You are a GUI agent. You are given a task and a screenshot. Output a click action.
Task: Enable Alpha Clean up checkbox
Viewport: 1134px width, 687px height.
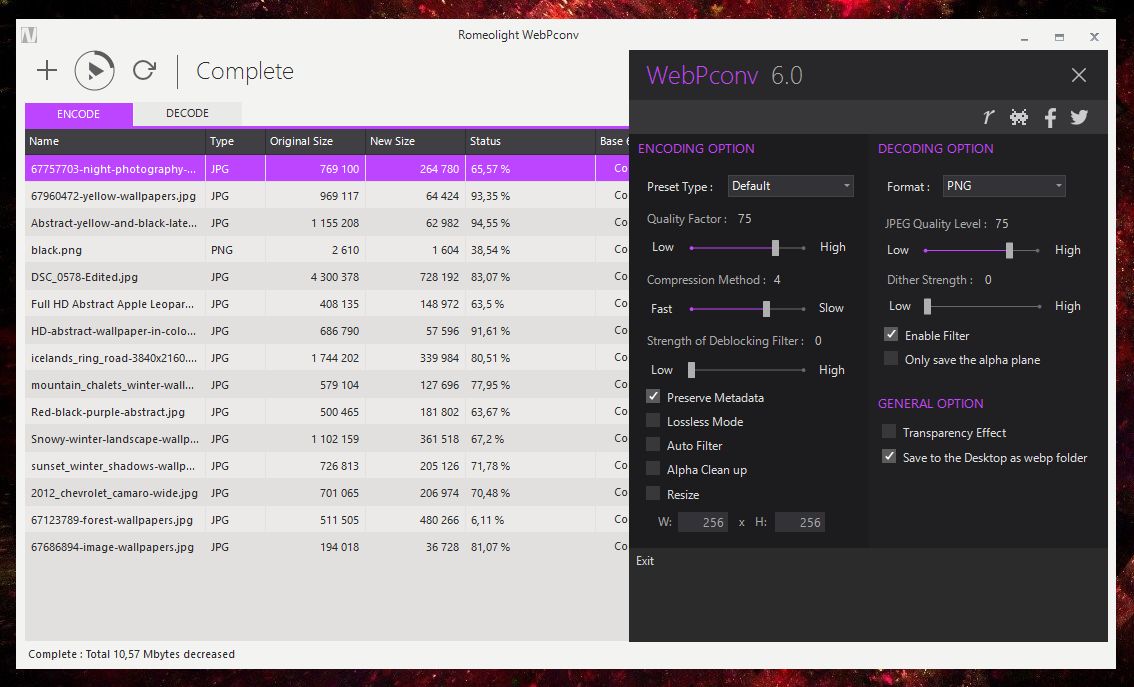(x=653, y=469)
